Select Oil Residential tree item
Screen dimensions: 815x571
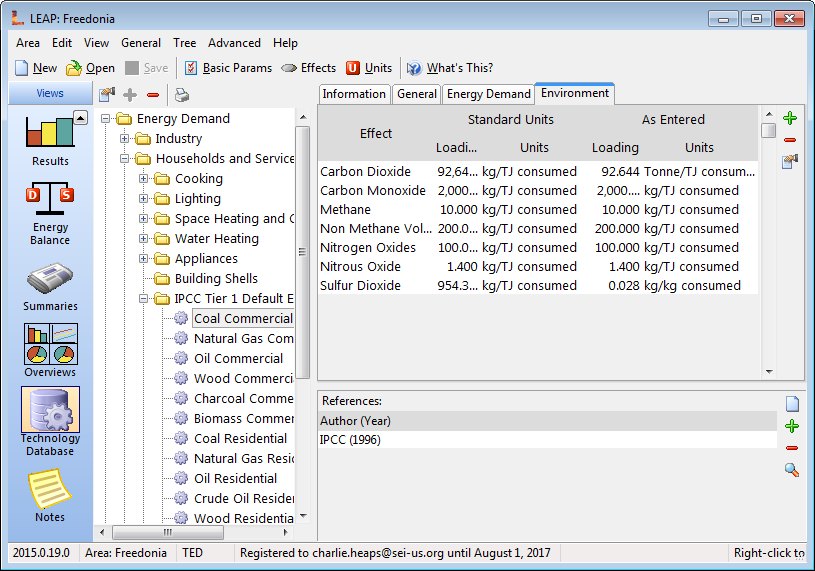pos(235,479)
